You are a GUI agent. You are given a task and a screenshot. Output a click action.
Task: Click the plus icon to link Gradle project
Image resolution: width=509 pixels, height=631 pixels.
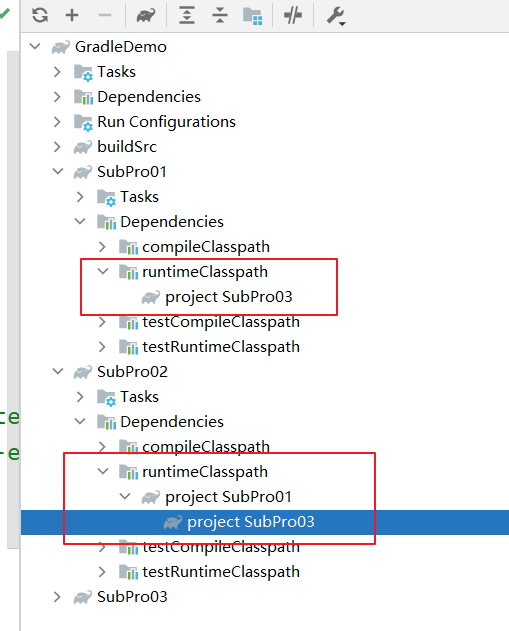pyautogui.click(x=72, y=15)
